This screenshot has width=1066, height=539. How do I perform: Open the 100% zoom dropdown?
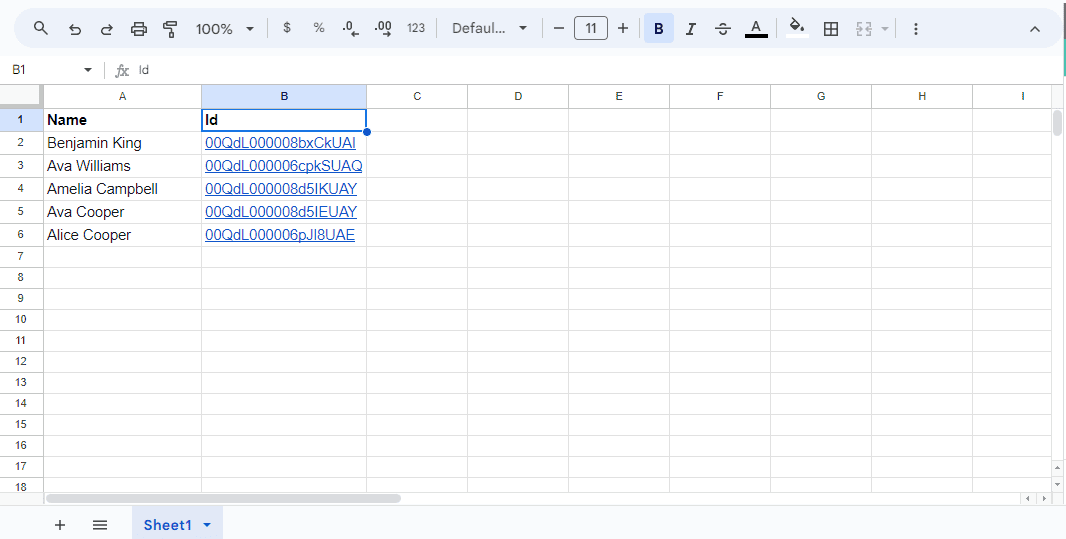coord(224,29)
